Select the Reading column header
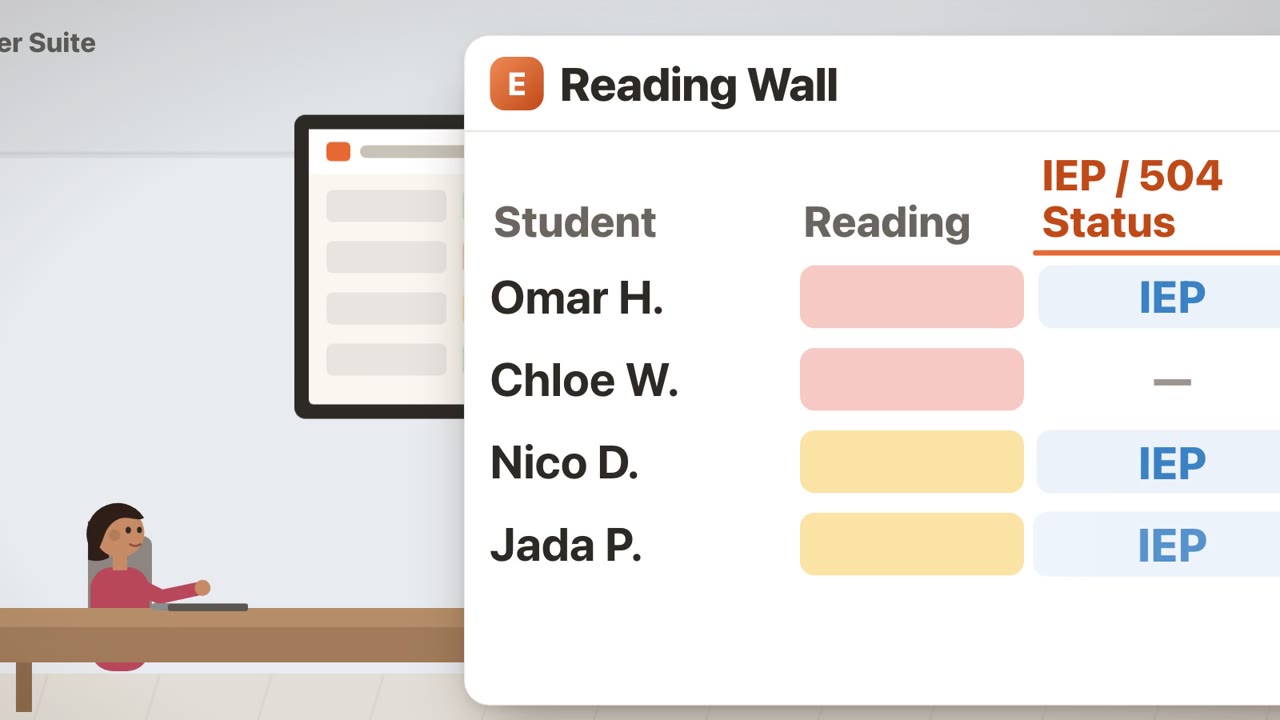The width and height of the screenshot is (1280, 720). (887, 222)
